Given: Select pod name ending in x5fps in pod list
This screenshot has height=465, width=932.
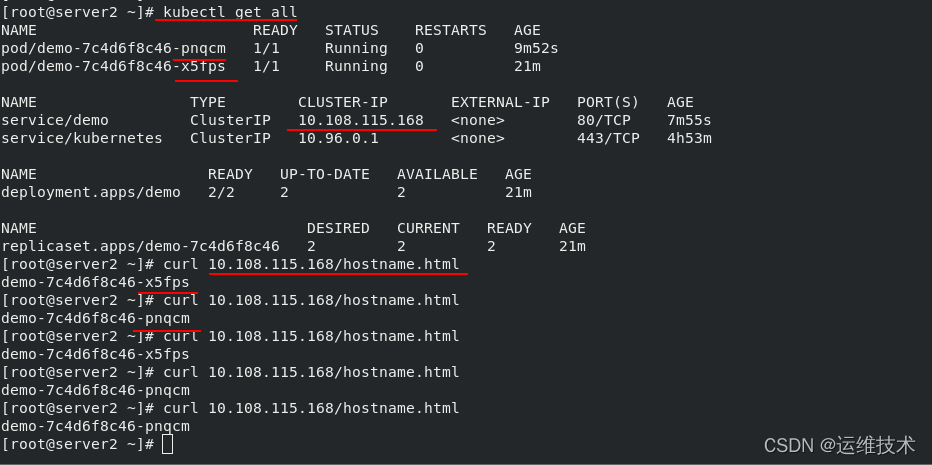Looking at the screenshot, I should point(114,66).
